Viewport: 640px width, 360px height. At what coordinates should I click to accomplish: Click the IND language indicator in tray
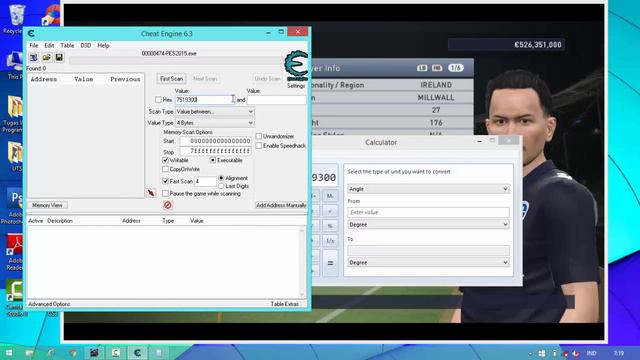[591, 353]
